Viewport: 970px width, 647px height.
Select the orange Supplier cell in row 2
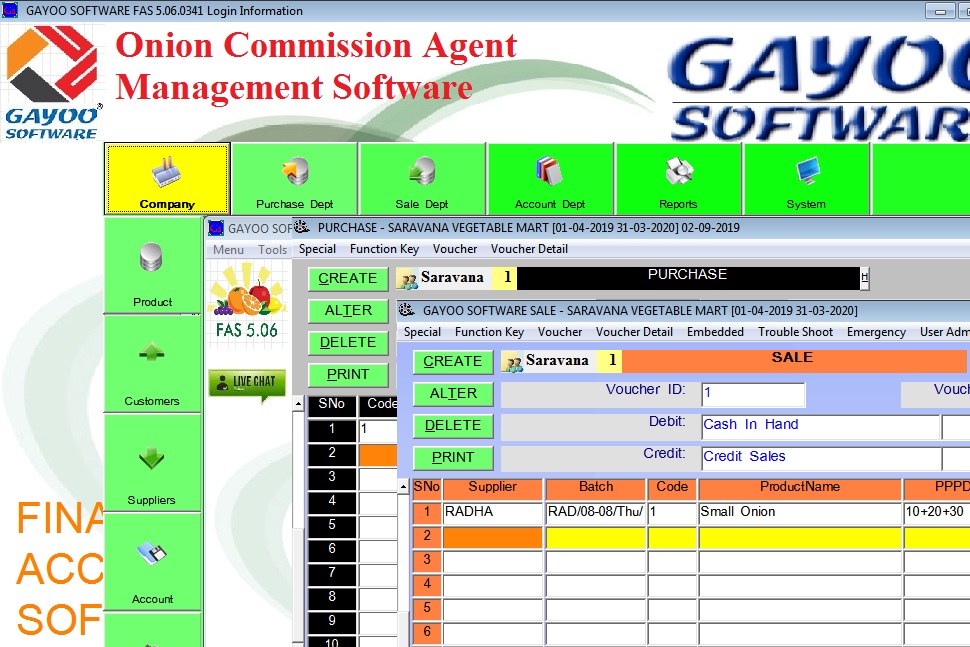point(492,537)
